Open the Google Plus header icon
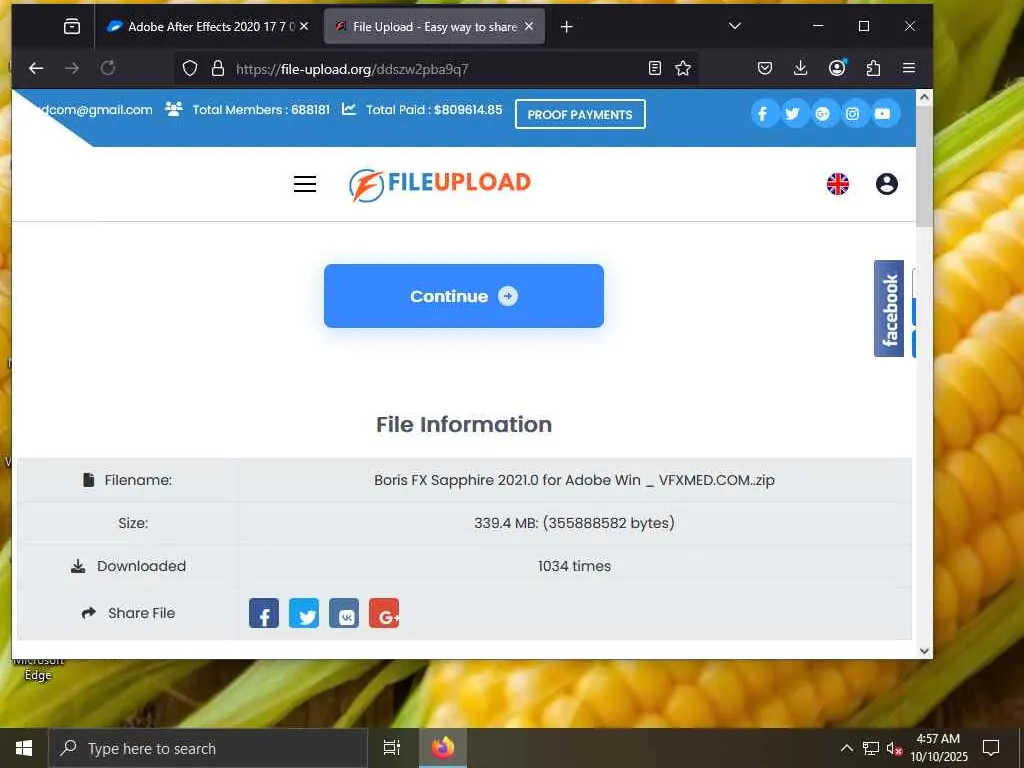The image size is (1024, 768). click(822, 114)
